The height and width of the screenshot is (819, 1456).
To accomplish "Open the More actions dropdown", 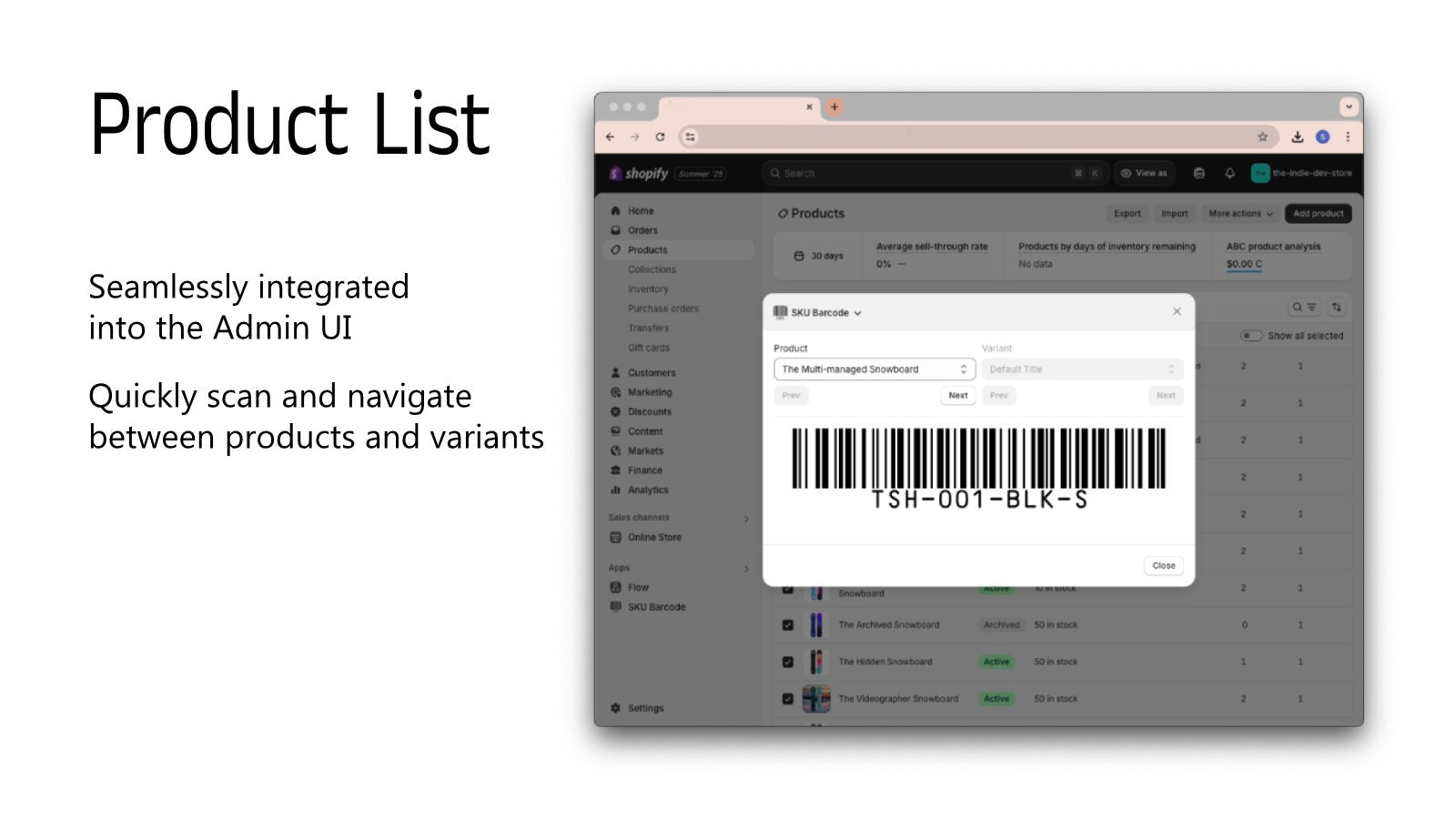I will coord(1239,214).
